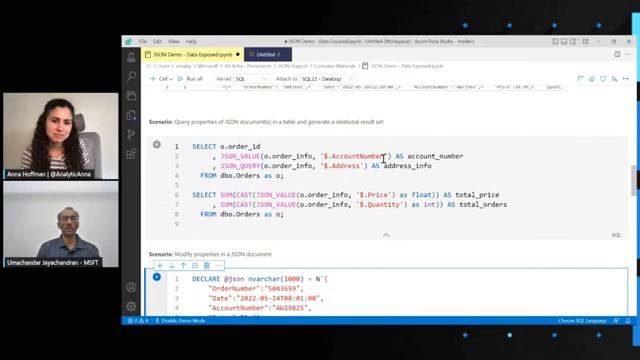Click the notebook vertical scrollbar thumb
640x360 pixels.
[x=633, y=180]
